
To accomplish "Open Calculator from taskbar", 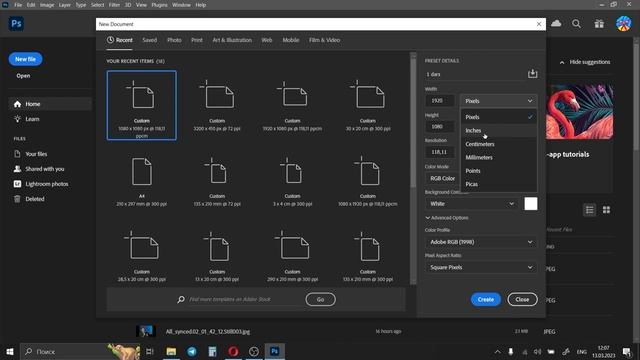I will coord(212,351).
